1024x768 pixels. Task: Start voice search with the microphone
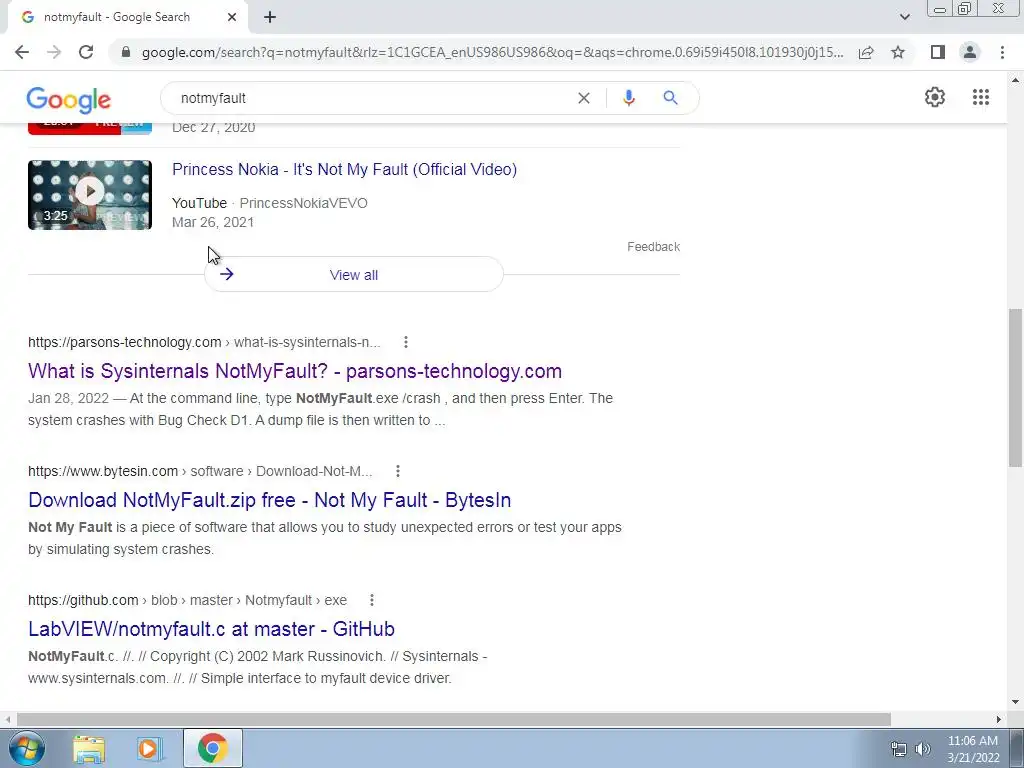pyautogui.click(x=628, y=98)
